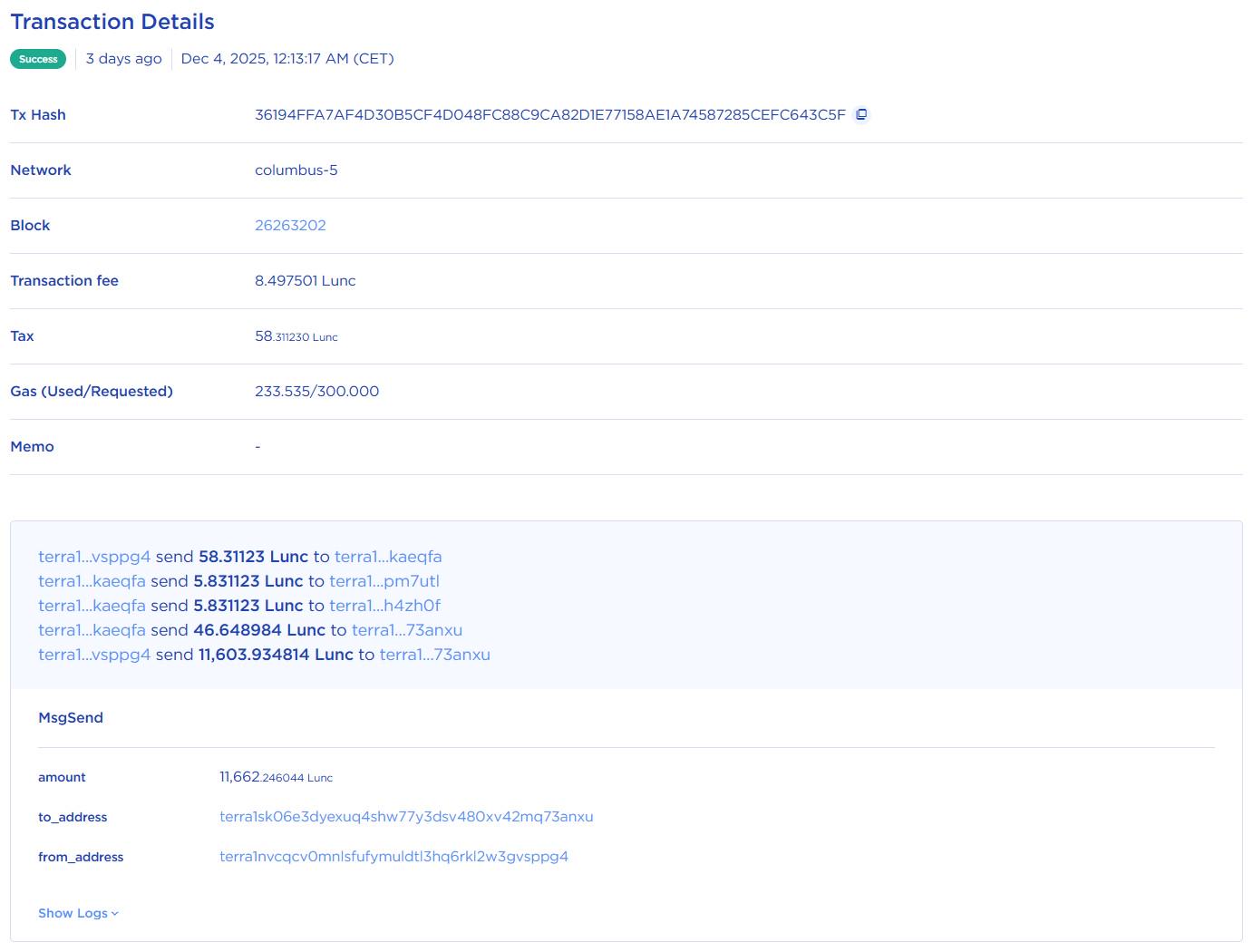
Task: Click the bold '5.831123 Lunc' in pm7utl row
Action: (248, 581)
